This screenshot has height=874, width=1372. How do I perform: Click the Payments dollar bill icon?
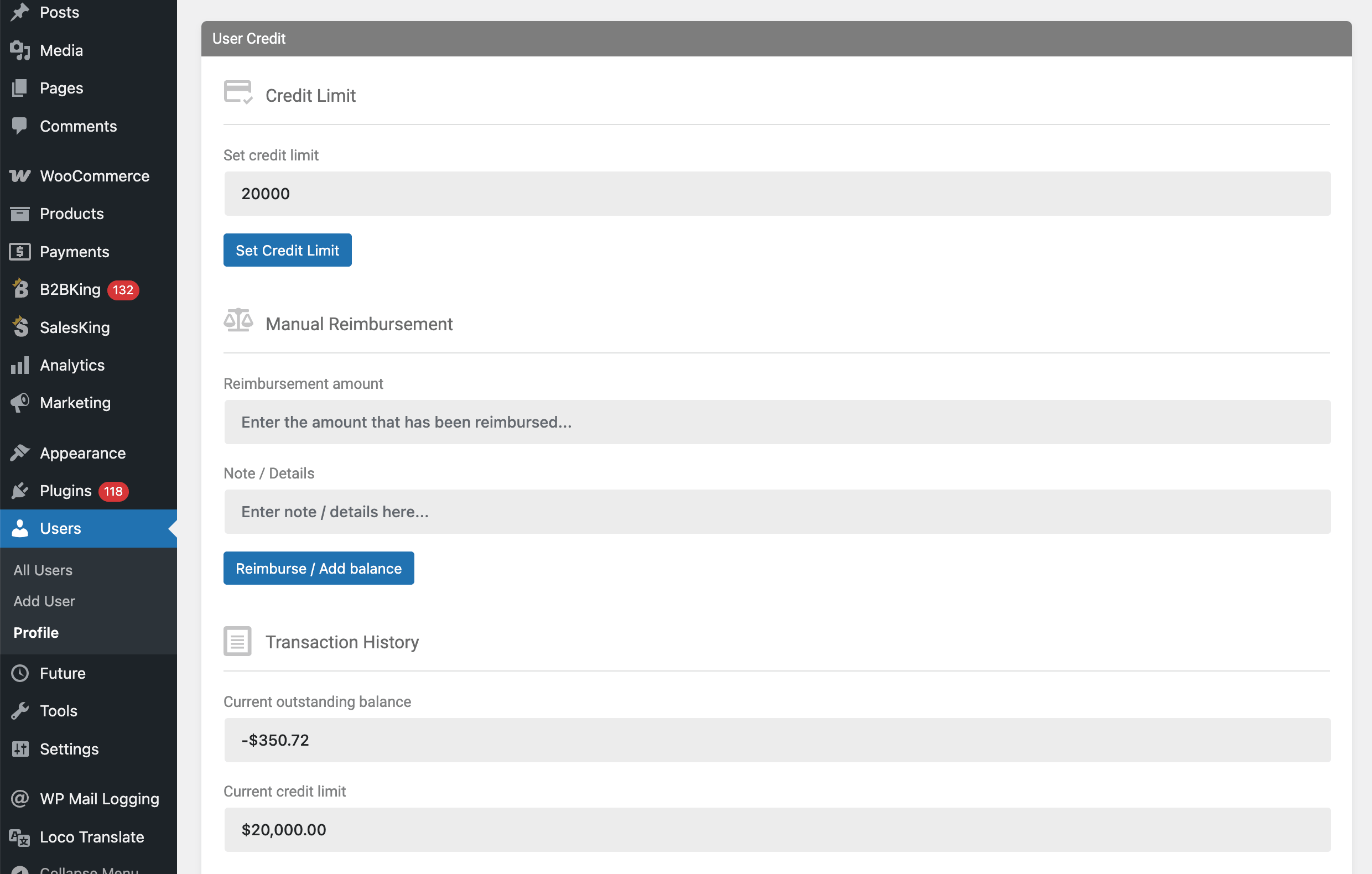(x=20, y=252)
